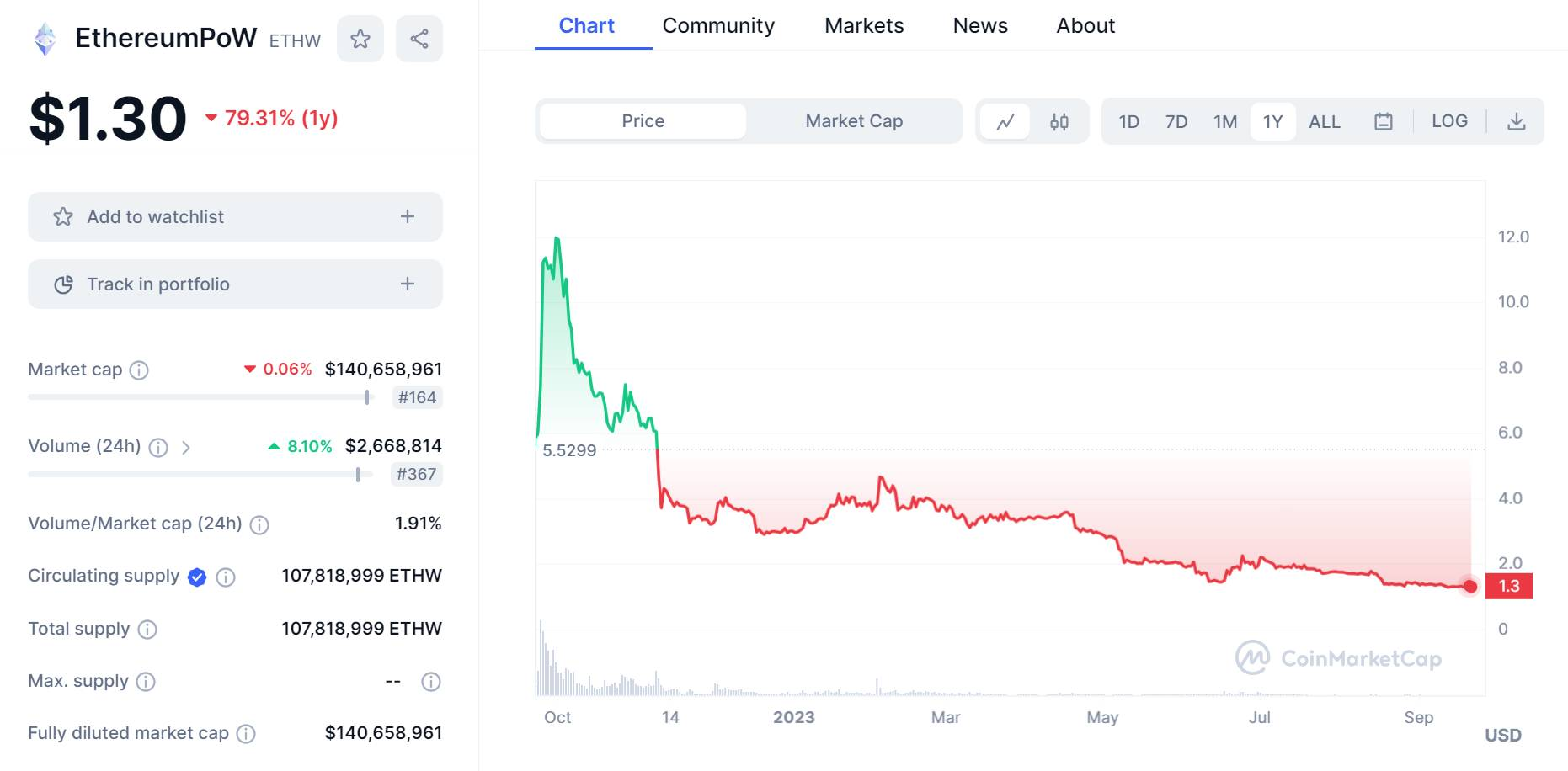1568x771 pixels.
Task: Click the pie icon in Track in portfolio
Action: click(63, 284)
